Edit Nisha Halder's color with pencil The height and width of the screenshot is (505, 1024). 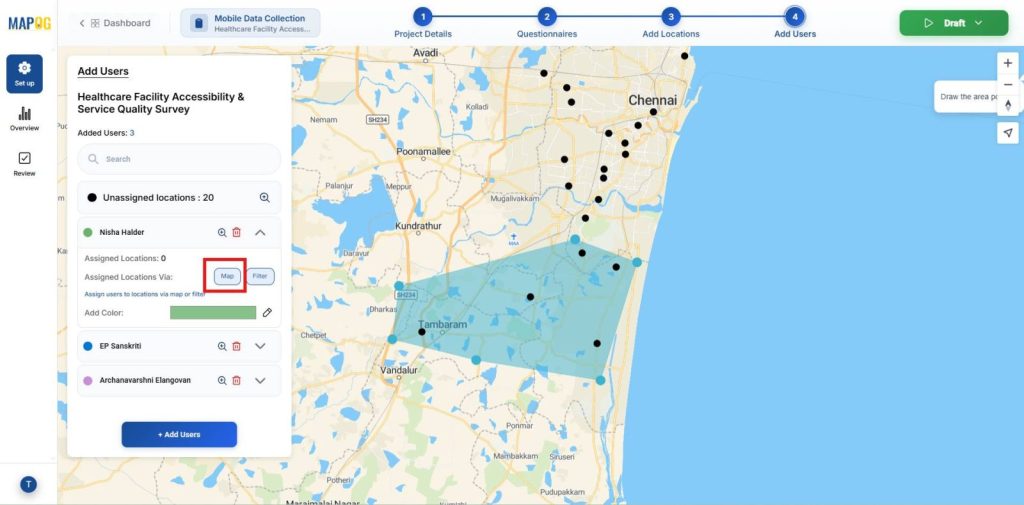tap(267, 313)
